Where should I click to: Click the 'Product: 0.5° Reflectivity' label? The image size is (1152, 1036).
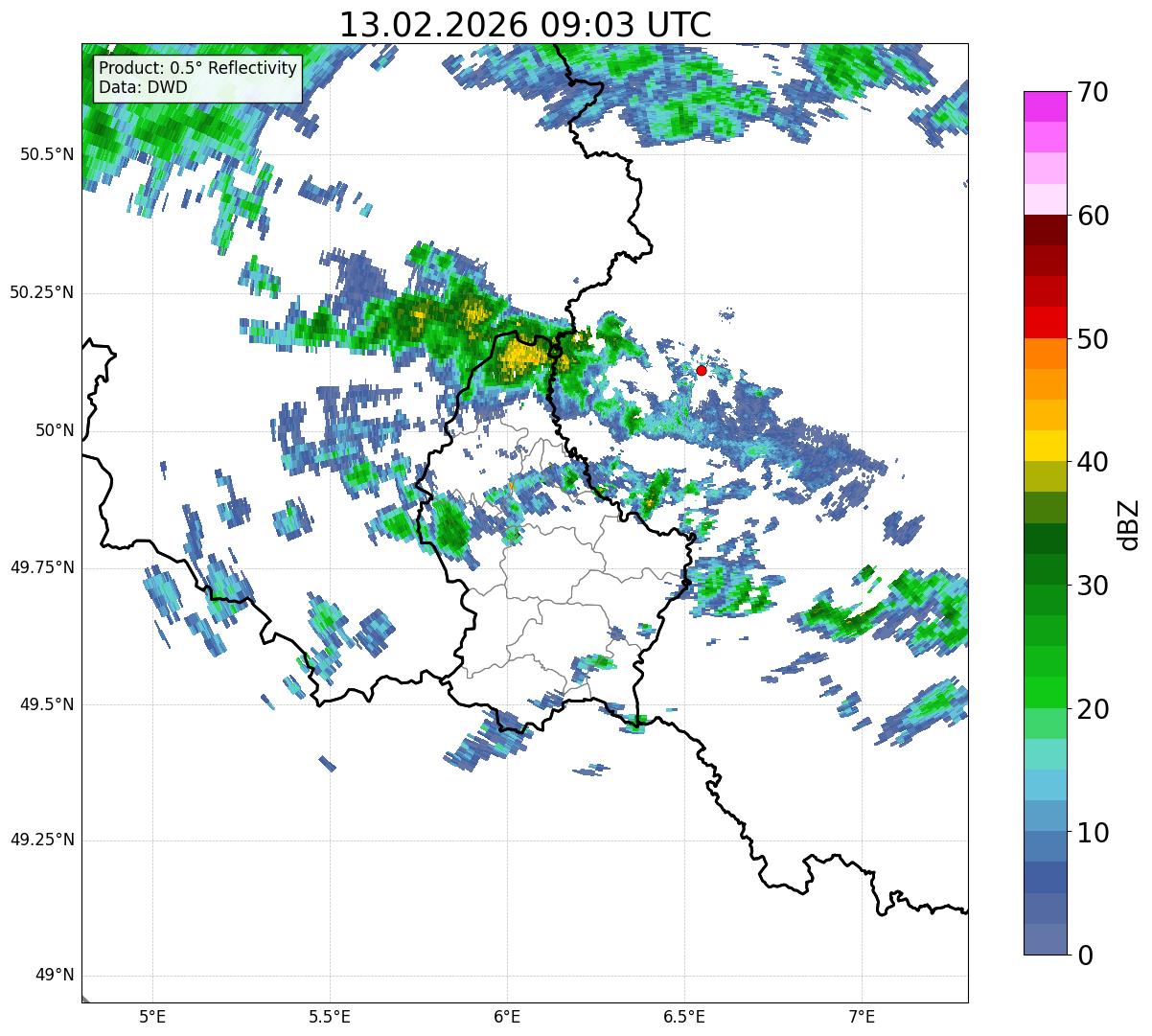click(198, 69)
